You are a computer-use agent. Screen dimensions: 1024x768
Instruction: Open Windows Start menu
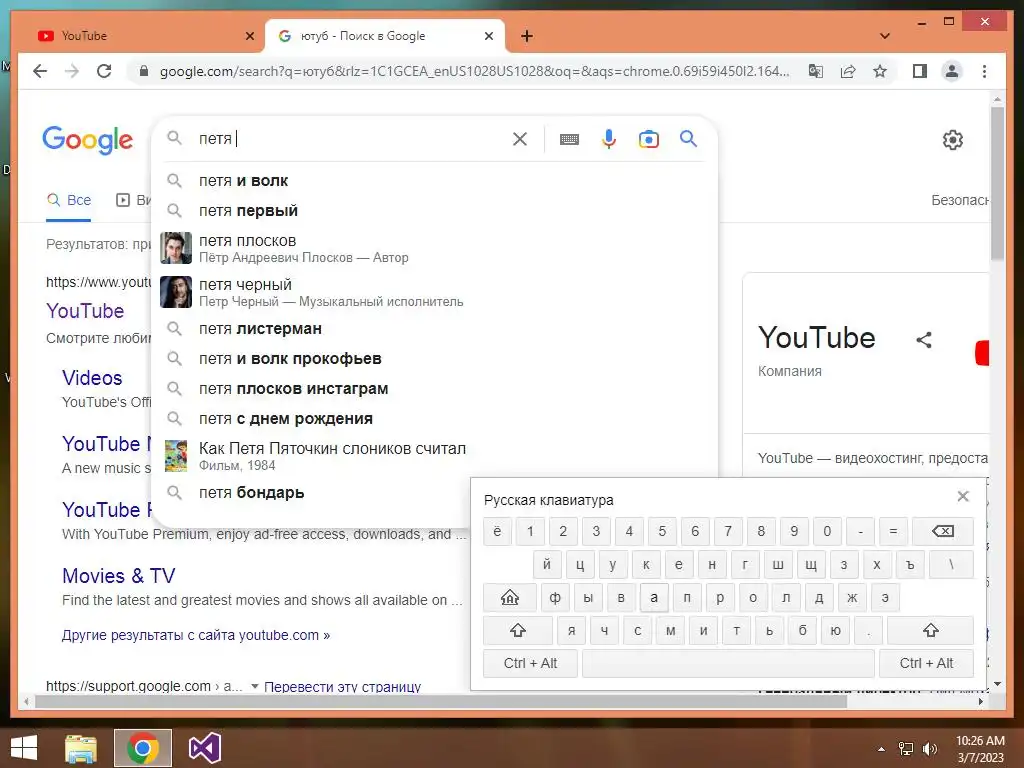click(24, 748)
